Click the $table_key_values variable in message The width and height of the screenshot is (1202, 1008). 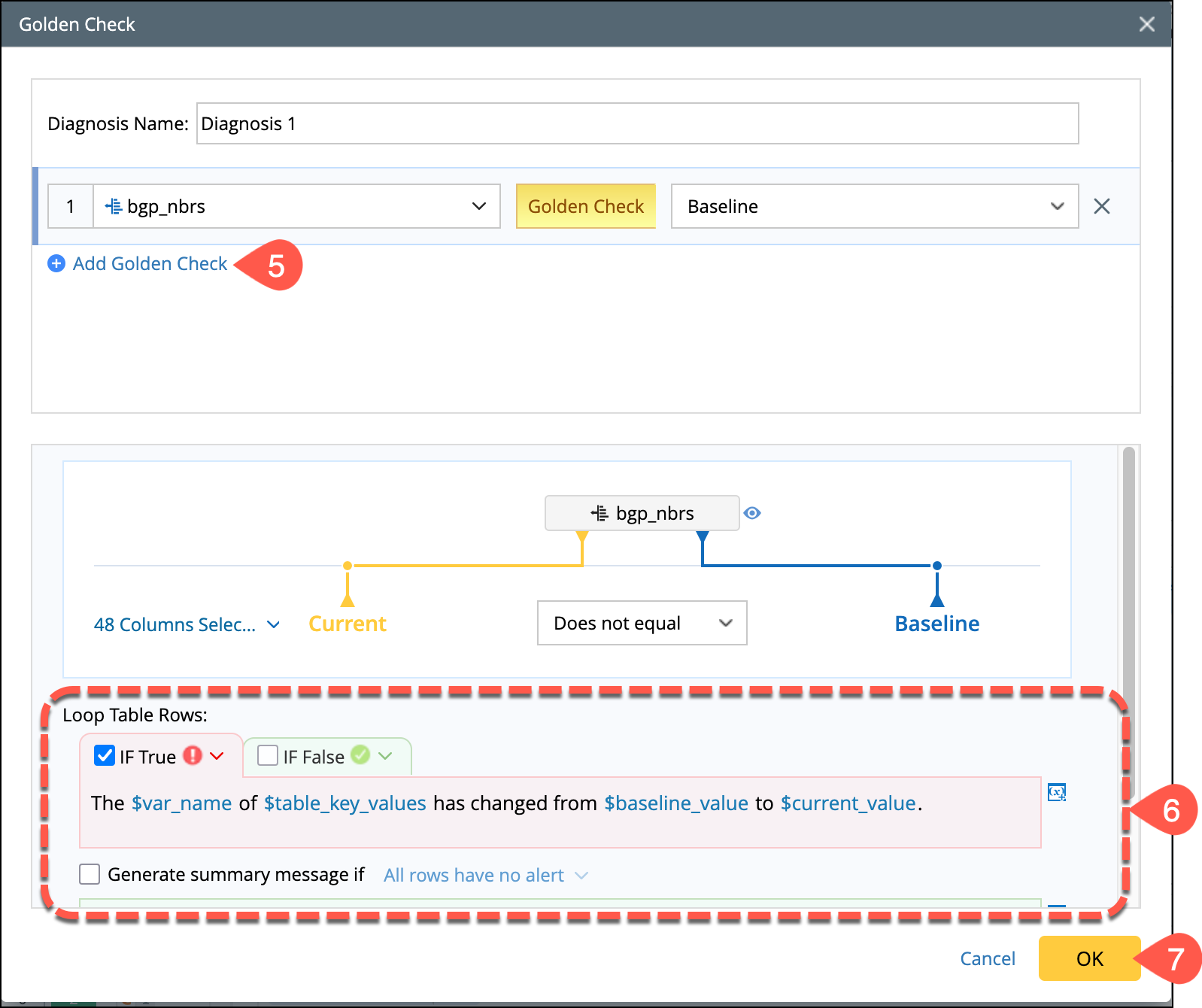345,803
